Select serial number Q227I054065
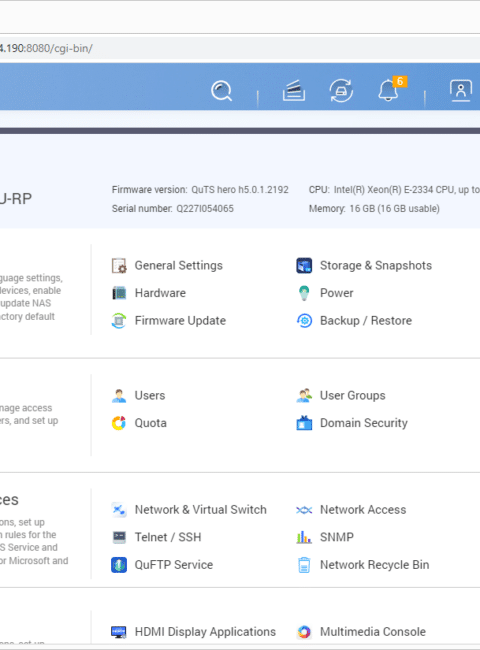480x650 pixels. [205, 209]
